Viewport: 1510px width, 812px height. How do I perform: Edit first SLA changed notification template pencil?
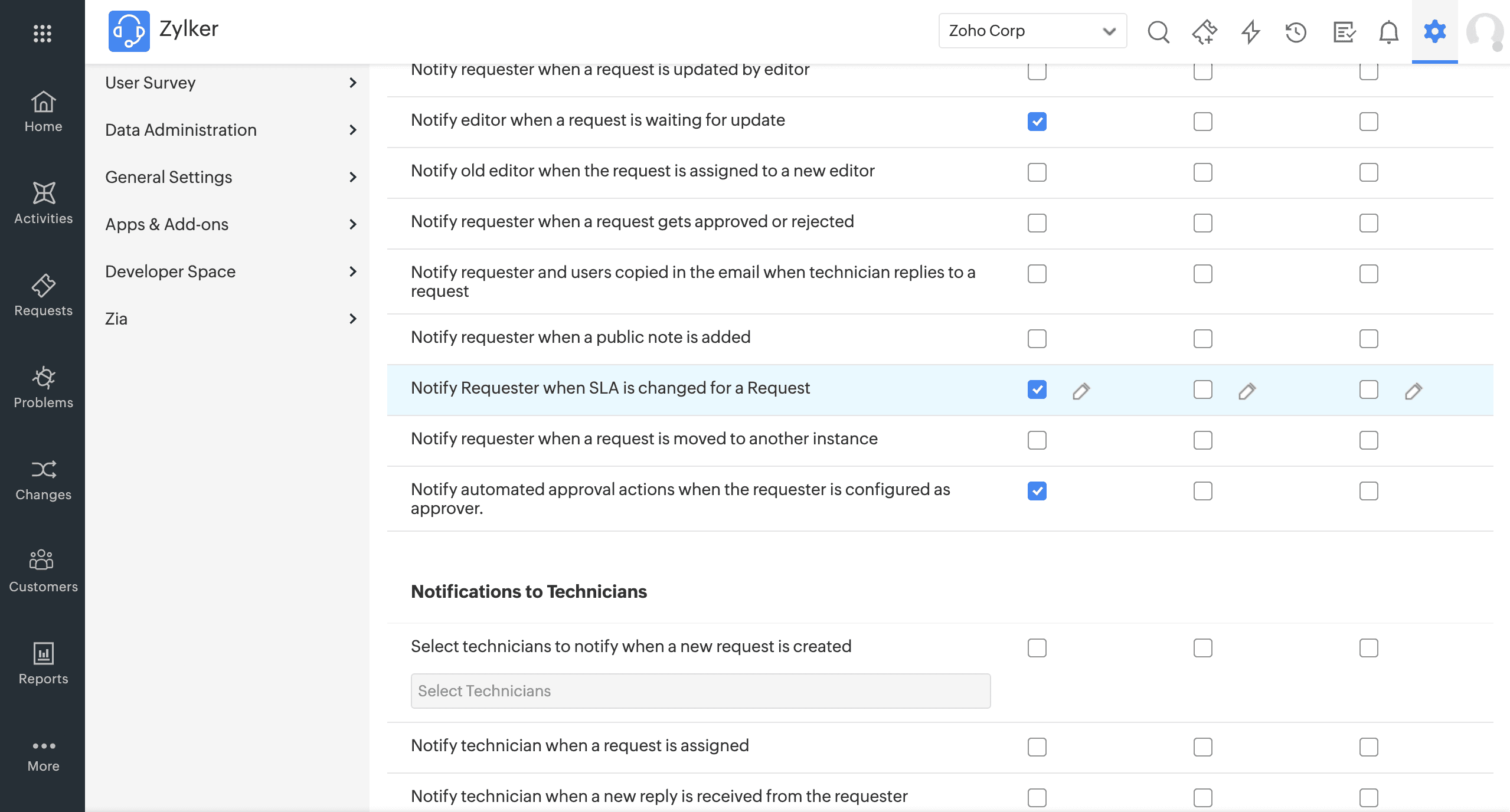tap(1081, 391)
